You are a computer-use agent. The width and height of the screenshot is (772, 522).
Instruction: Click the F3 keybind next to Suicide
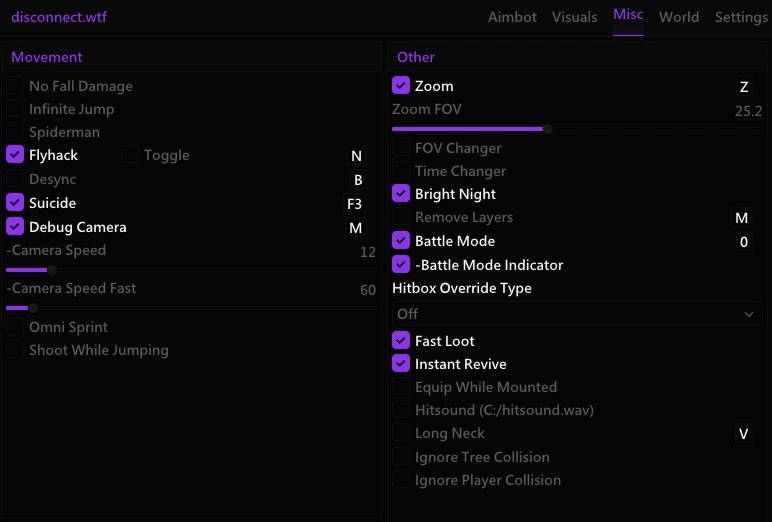pyautogui.click(x=354, y=203)
